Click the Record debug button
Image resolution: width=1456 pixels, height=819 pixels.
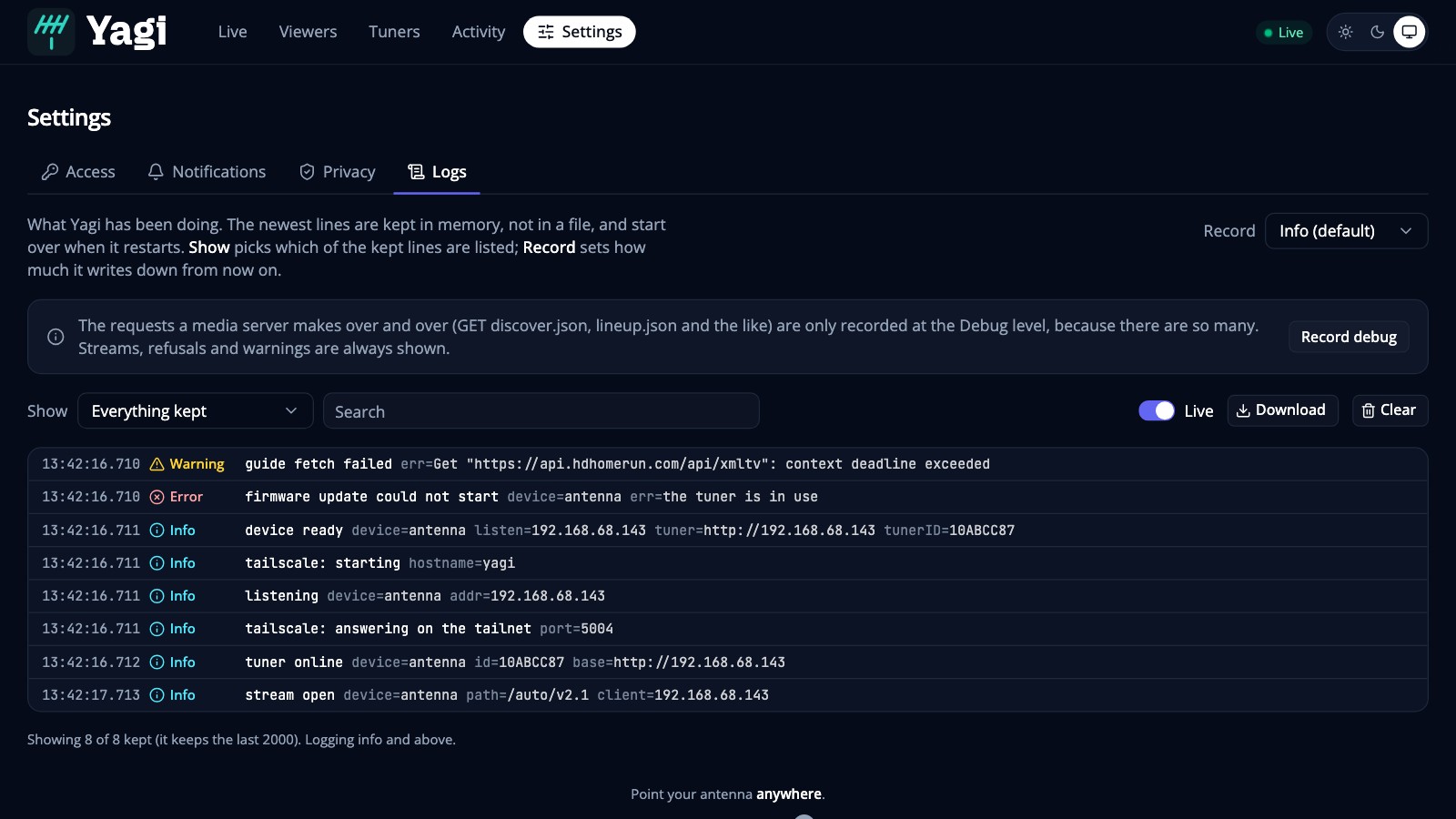(x=1349, y=337)
